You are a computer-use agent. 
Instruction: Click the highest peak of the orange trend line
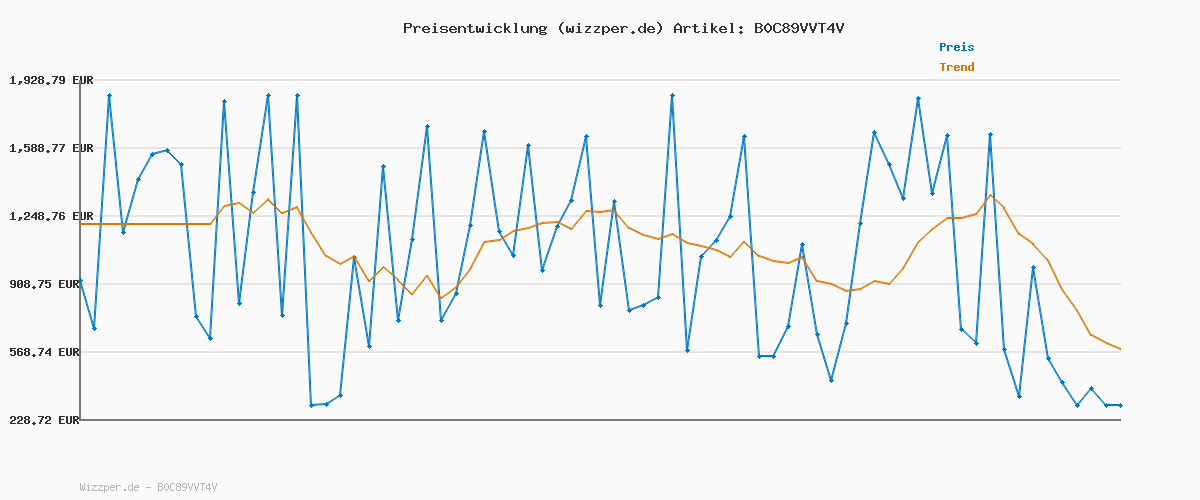[990, 195]
